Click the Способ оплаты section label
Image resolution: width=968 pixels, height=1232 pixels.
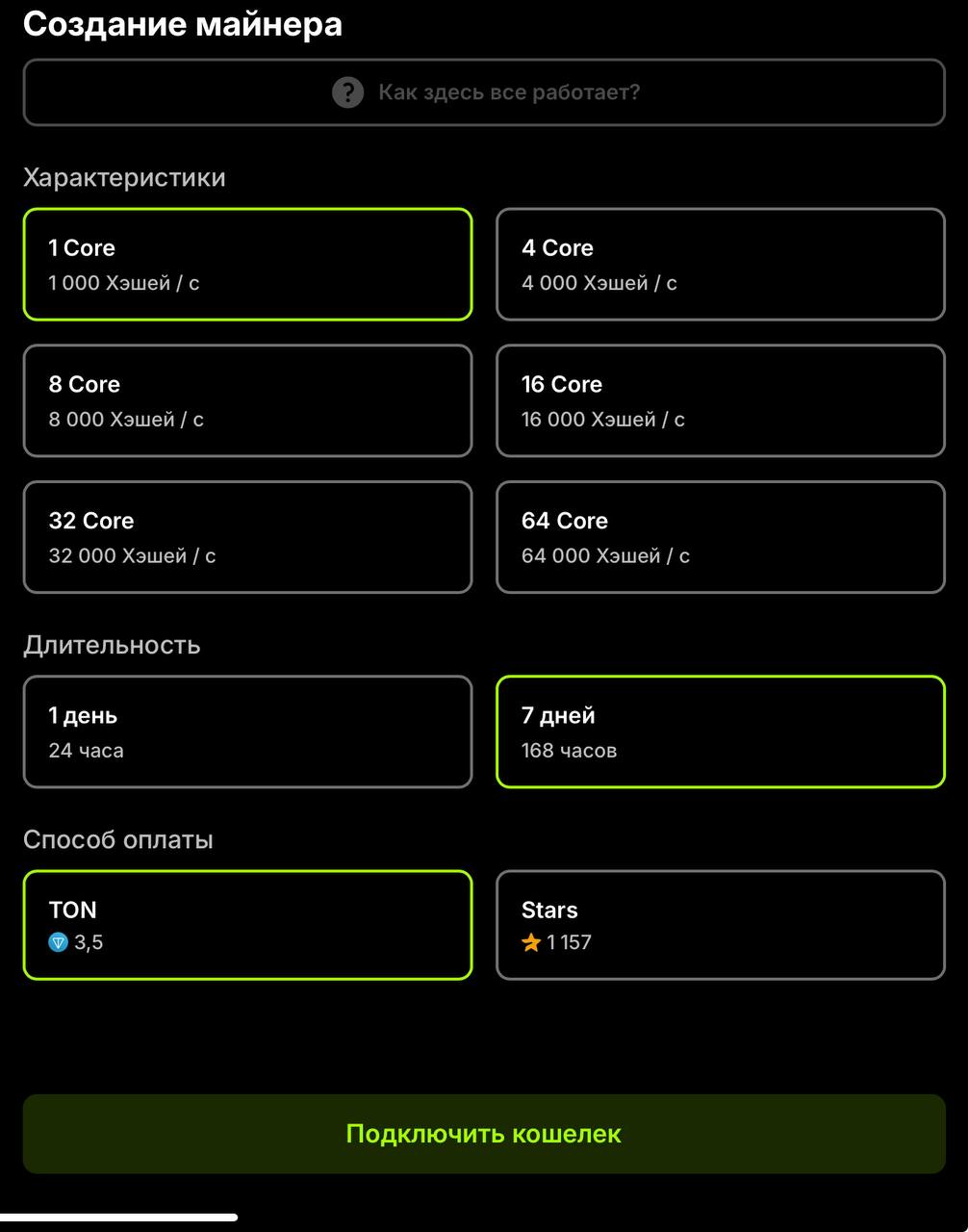point(118,839)
